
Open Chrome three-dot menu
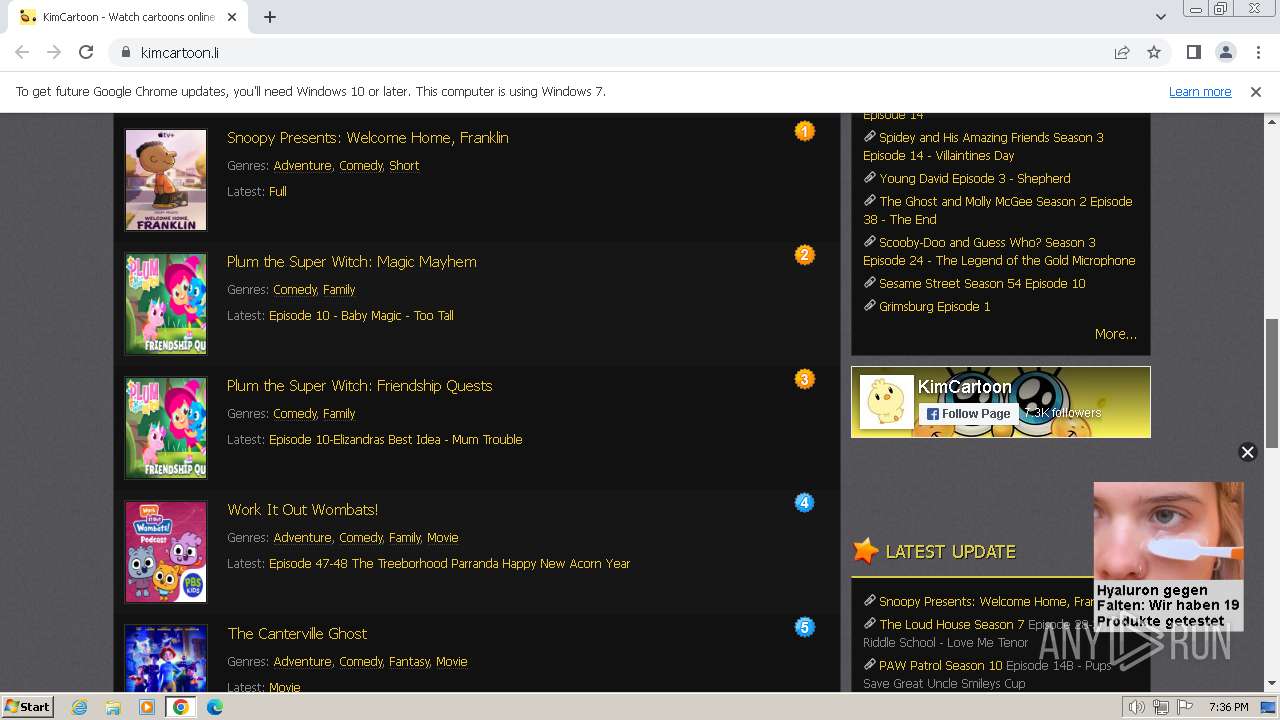1257,52
